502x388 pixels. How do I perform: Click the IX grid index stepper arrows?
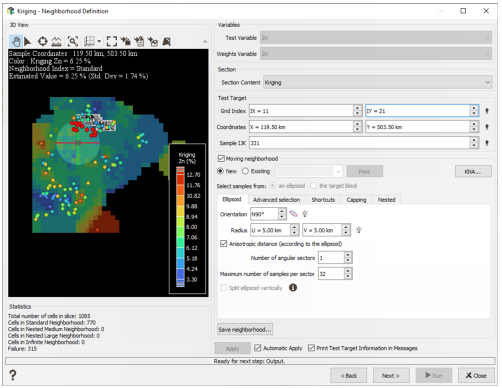click(357, 111)
